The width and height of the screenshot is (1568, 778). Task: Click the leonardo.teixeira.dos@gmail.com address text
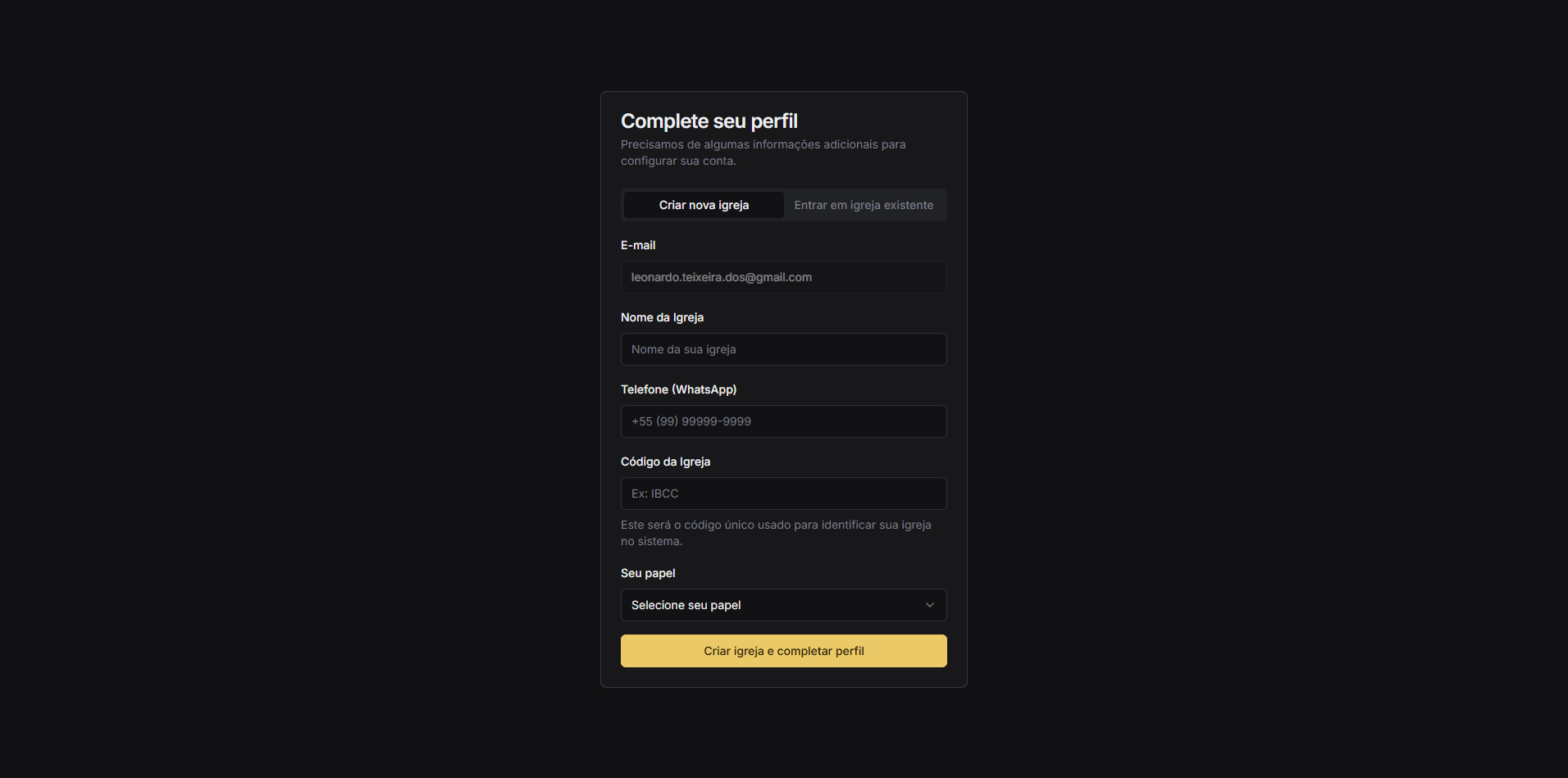(721, 277)
